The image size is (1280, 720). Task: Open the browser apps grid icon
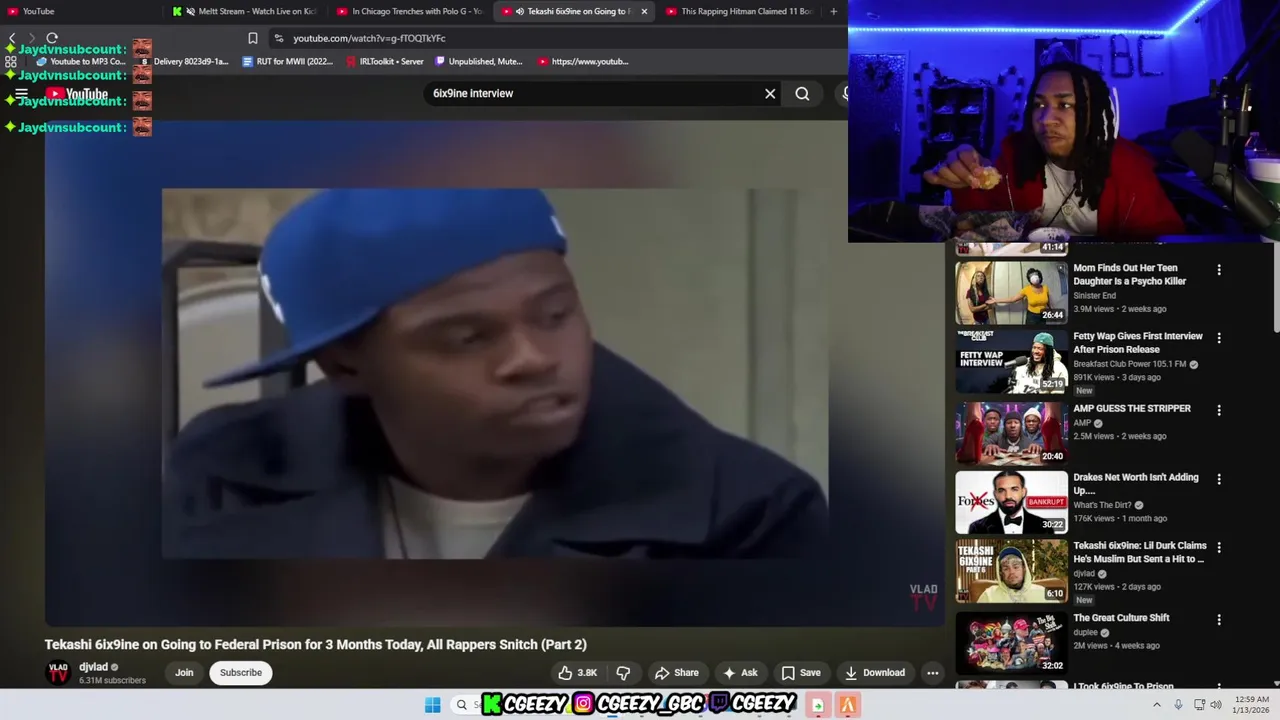click(x=11, y=61)
